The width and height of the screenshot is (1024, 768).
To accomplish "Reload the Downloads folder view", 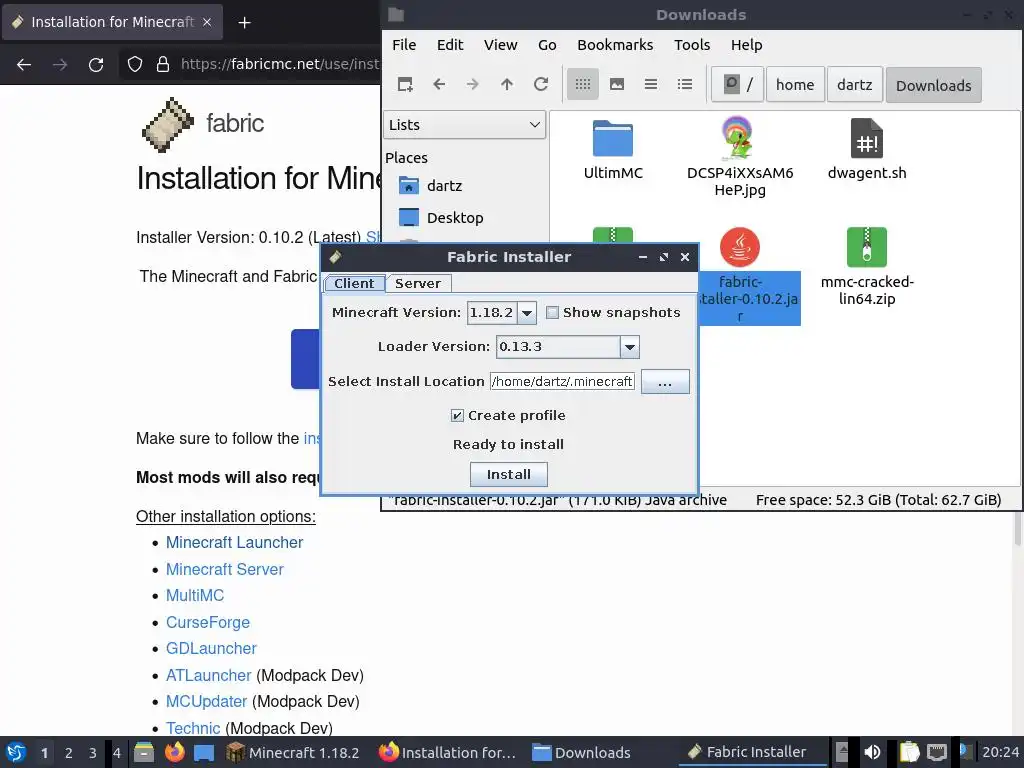I will pos(541,84).
